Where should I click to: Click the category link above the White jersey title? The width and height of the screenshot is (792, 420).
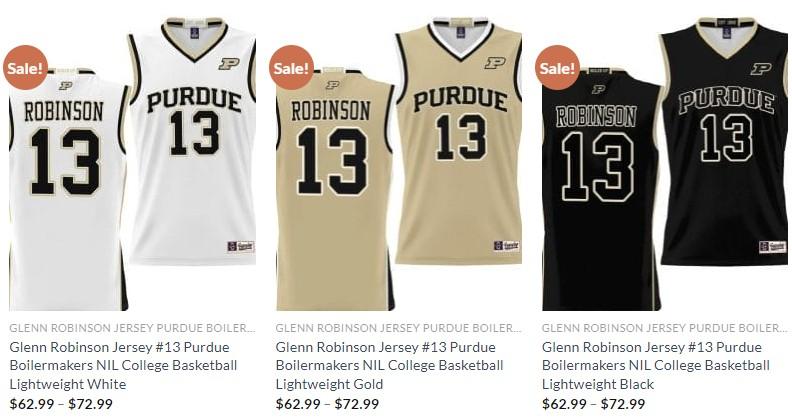coord(132,328)
